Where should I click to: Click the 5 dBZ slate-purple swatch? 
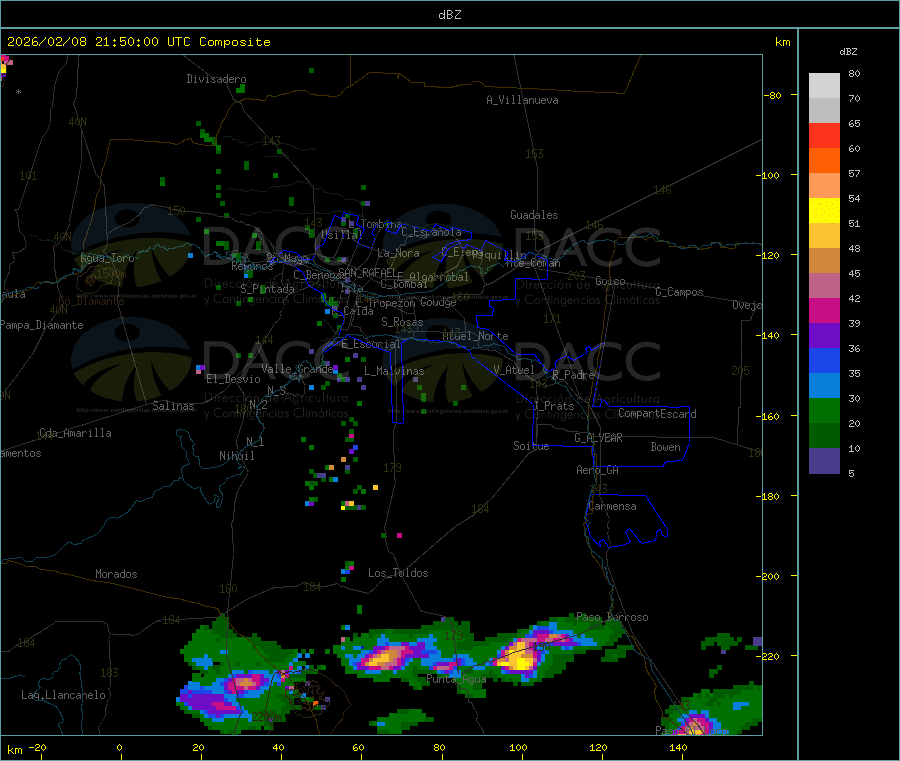824,461
